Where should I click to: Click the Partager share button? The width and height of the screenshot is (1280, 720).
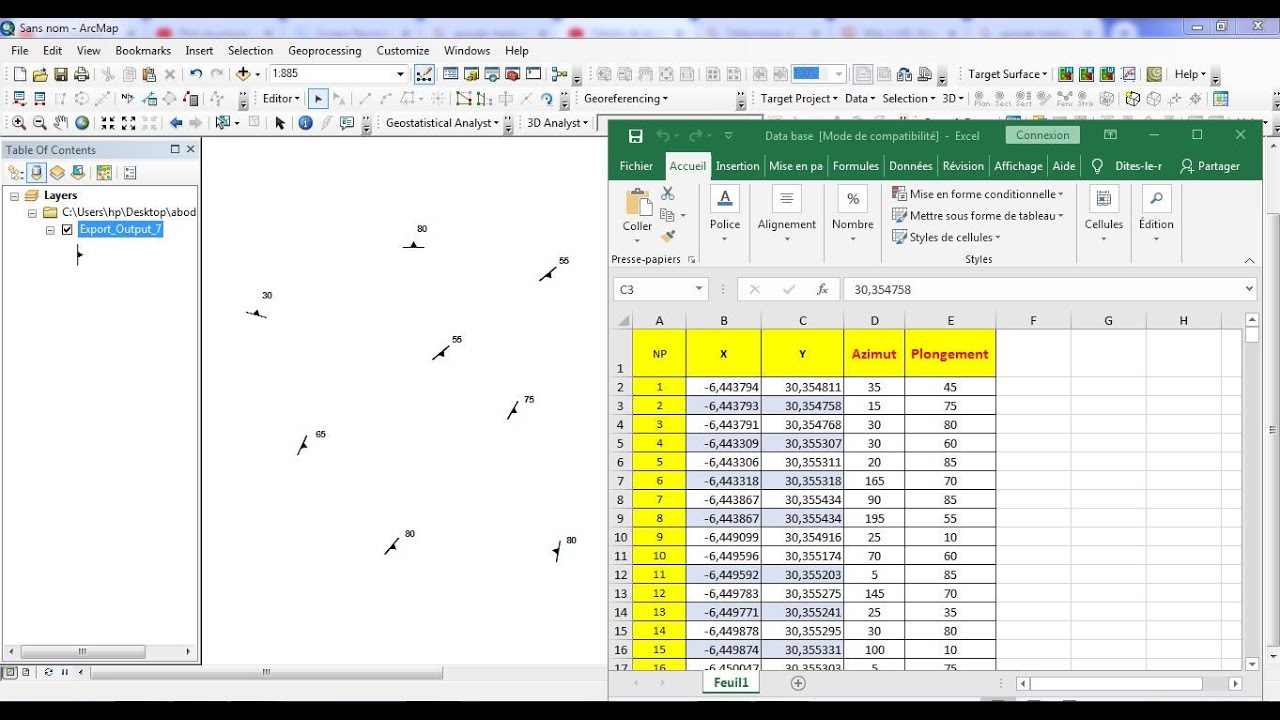pyautogui.click(x=1210, y=166)
